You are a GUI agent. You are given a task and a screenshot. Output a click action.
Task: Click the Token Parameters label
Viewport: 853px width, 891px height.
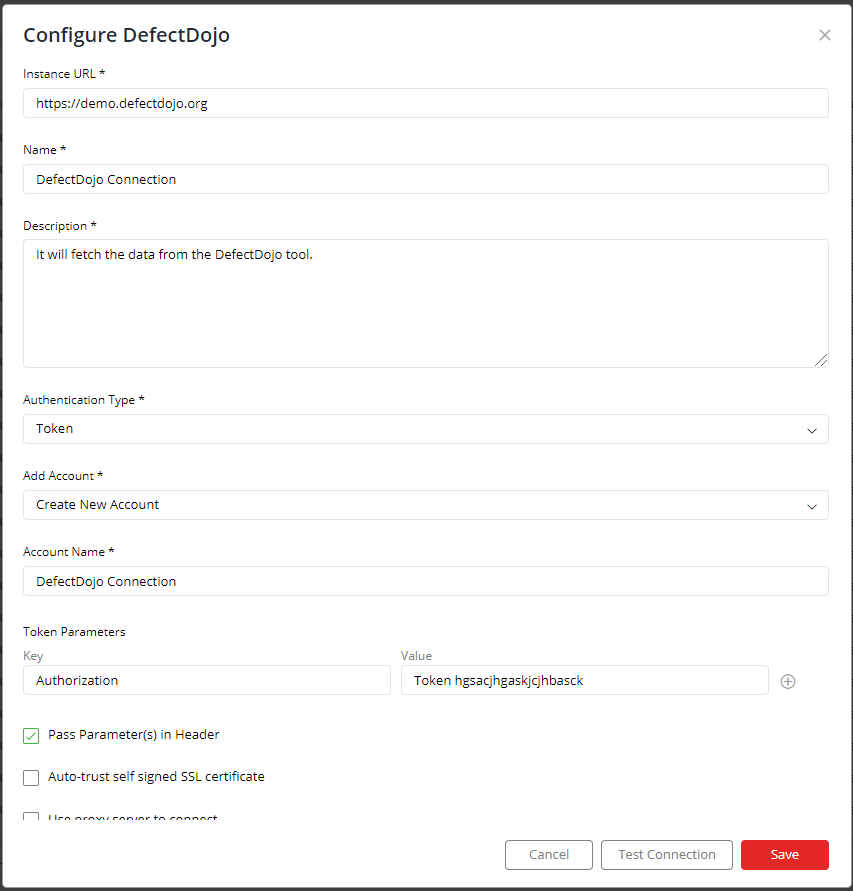point(74,632)
